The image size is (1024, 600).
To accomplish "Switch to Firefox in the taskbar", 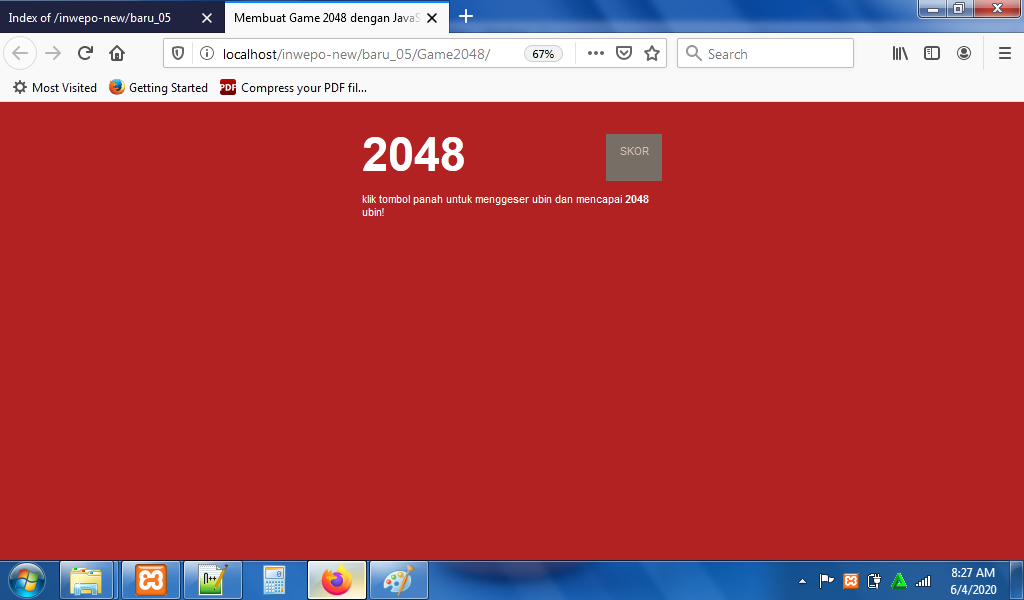I will [337, 580].
